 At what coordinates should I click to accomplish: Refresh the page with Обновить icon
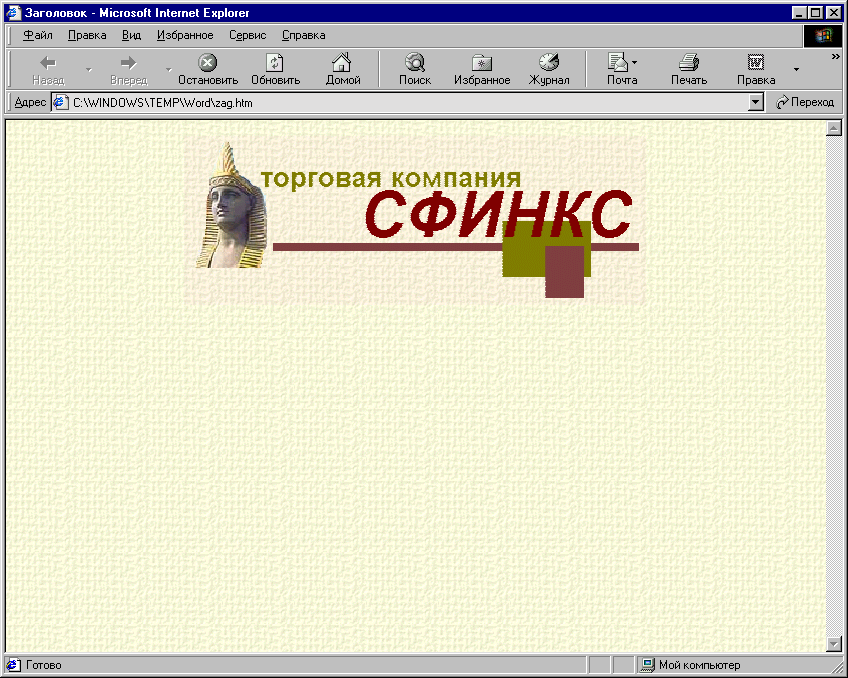(x=275, y=63)
